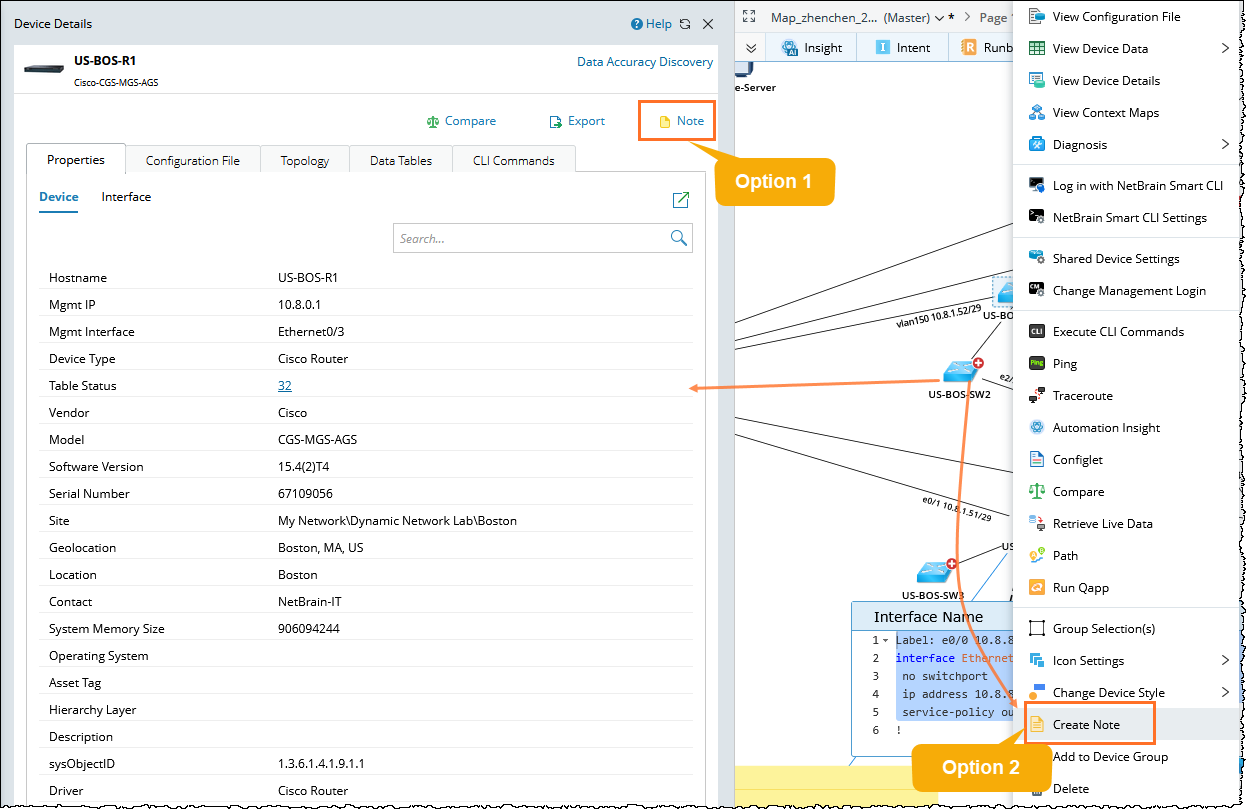The width and height of the screenshot is (1247, 810).
Task: Open the map name dropdown chevron
Action: (x=937, y=18)
